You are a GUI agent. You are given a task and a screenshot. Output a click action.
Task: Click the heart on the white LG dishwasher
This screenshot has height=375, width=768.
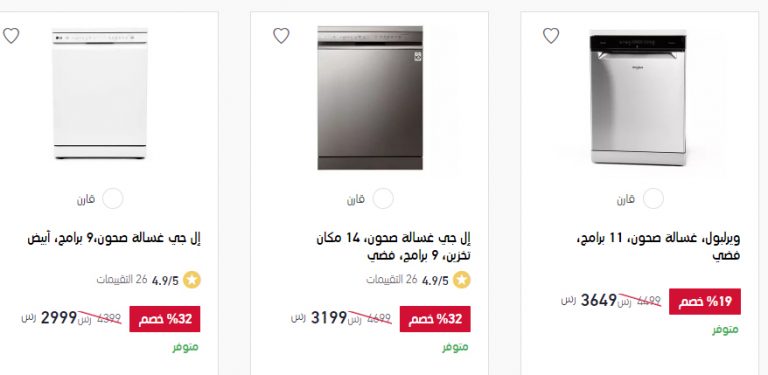(11, 36)
